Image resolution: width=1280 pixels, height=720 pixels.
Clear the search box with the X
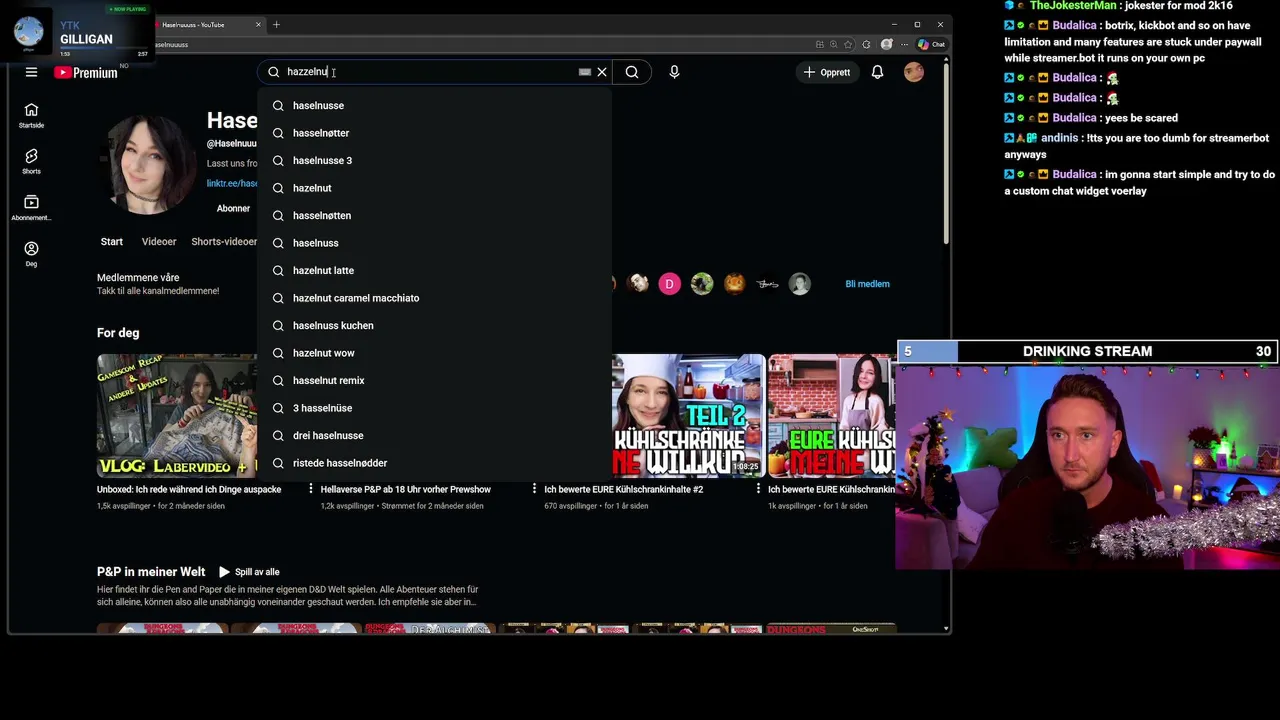[x=602, y=72]
